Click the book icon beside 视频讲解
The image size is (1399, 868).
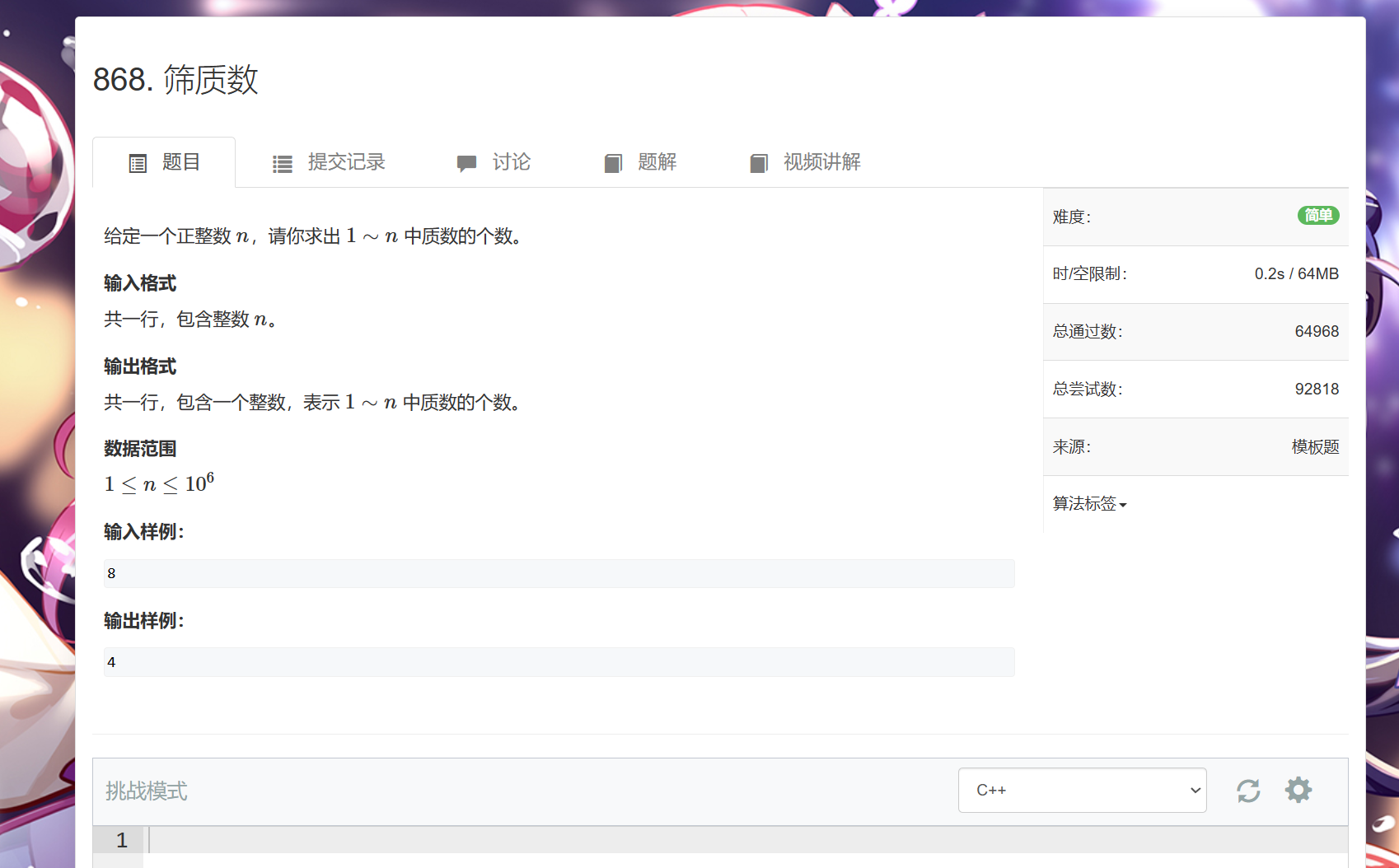(x=759, y=163)
